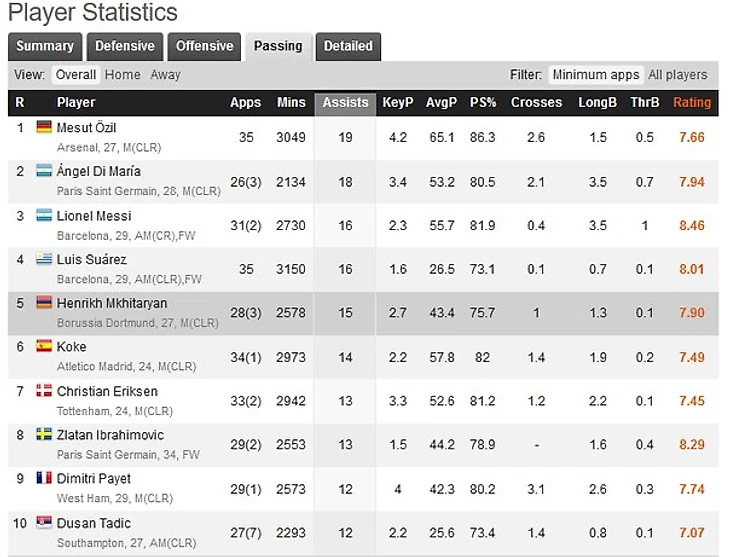The image size is (730, 557).
Task: Click the Armenian flag beside Henrikh Mkhitaryan
Action: 44,303
